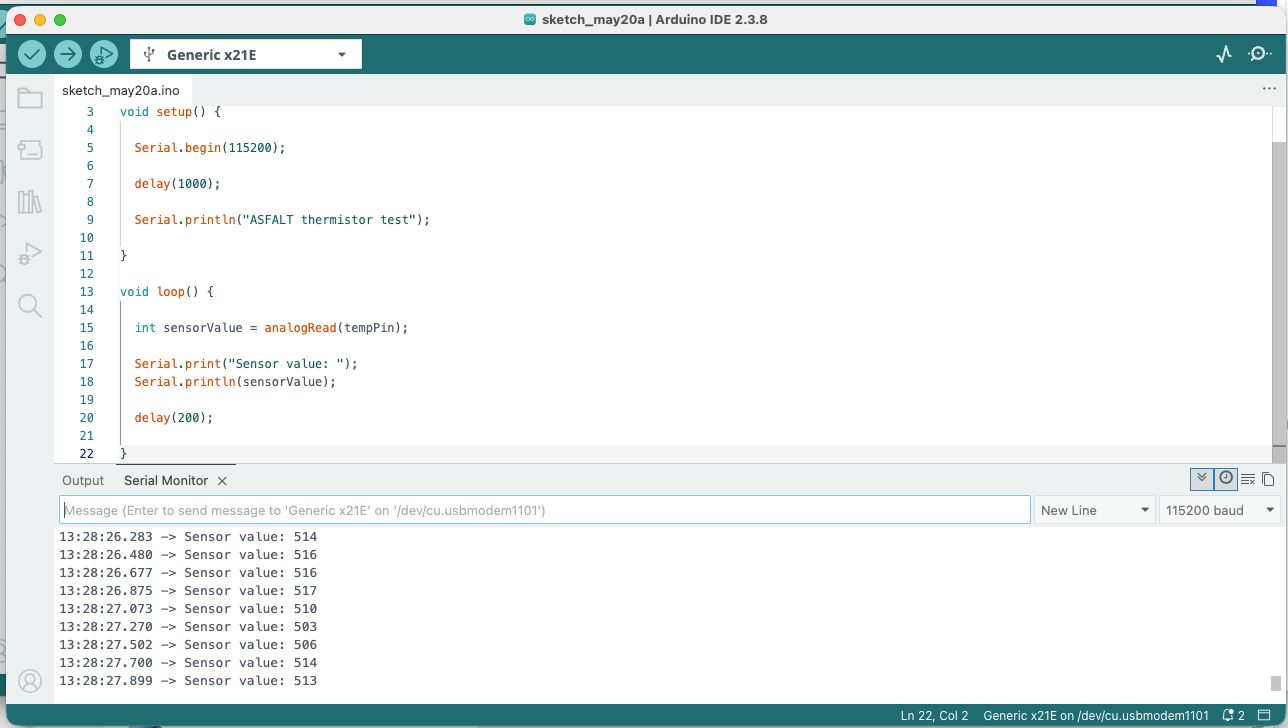Click the Verify sketch checkmark button
This screenshot has height=728, width=1288.
pos(32,54)
